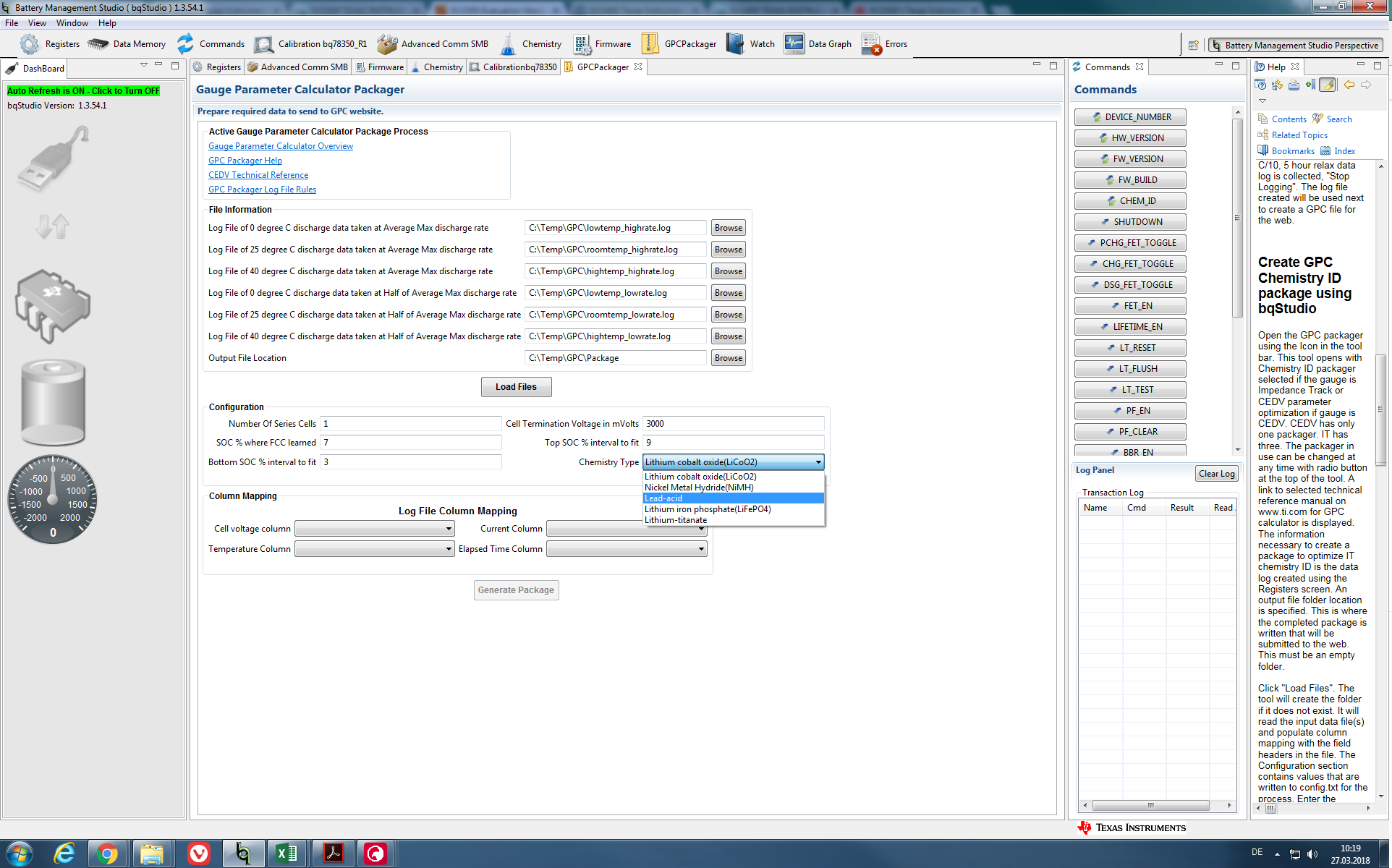1392x868 pixels.
Task: Open the Cell voltage column dropdown
Action: [375, 529]
